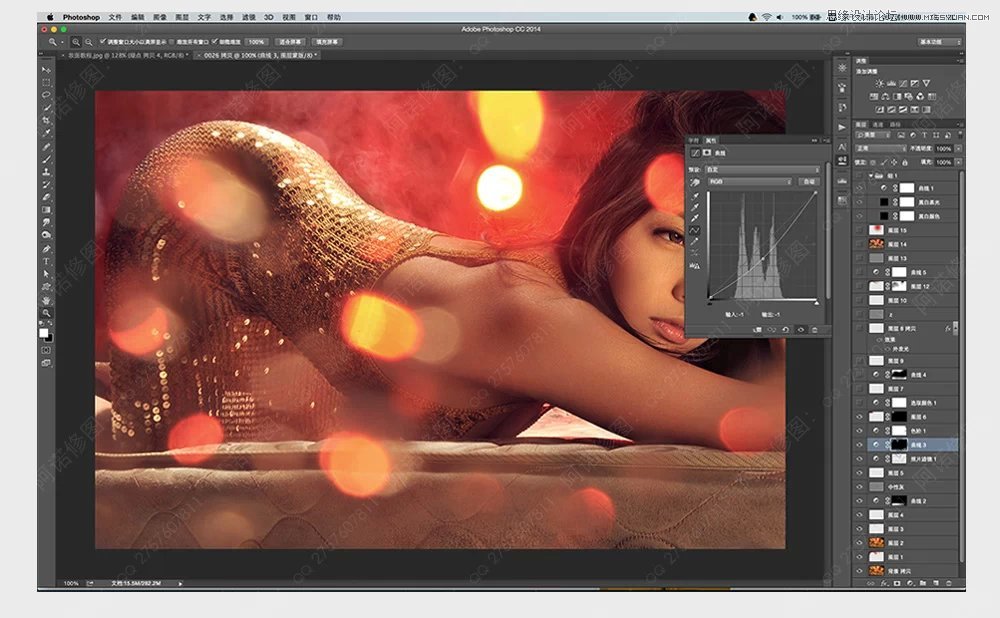Click the delete adjustment trash icon in Properties
Image resolution: width=1000 pixels, height=618 pixels.
(814, 329)
